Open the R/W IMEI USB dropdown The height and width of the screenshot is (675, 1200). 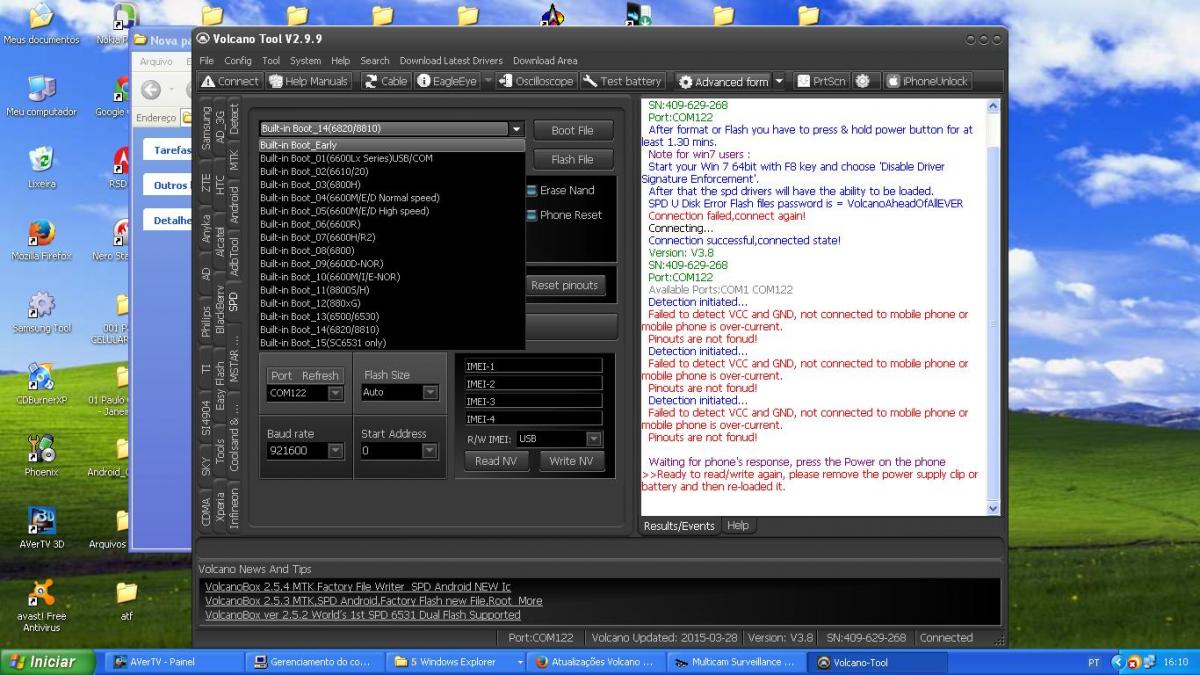[x=594, y=439]
